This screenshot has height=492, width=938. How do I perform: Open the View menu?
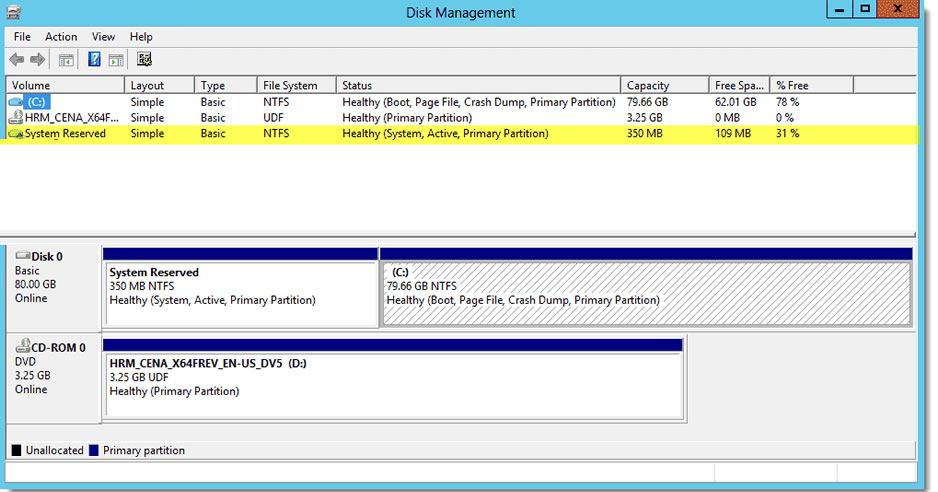click(x=103, y=37)
